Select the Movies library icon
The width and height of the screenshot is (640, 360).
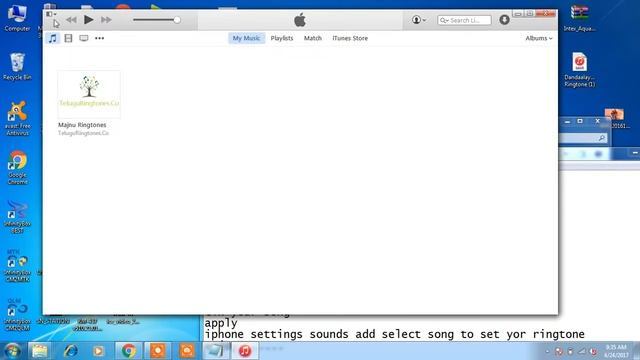pyautogui.click(x=68, y=38)
